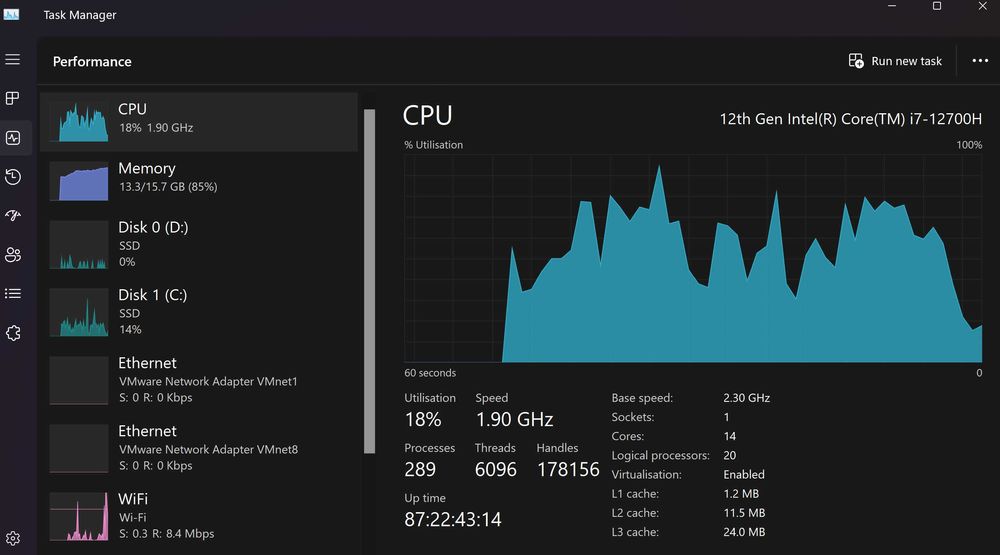Image resolution: width=1000 pixels, height=555 pixels.
Task: Click the WiFi mini graph thumbnail
Action: point(79,516)
